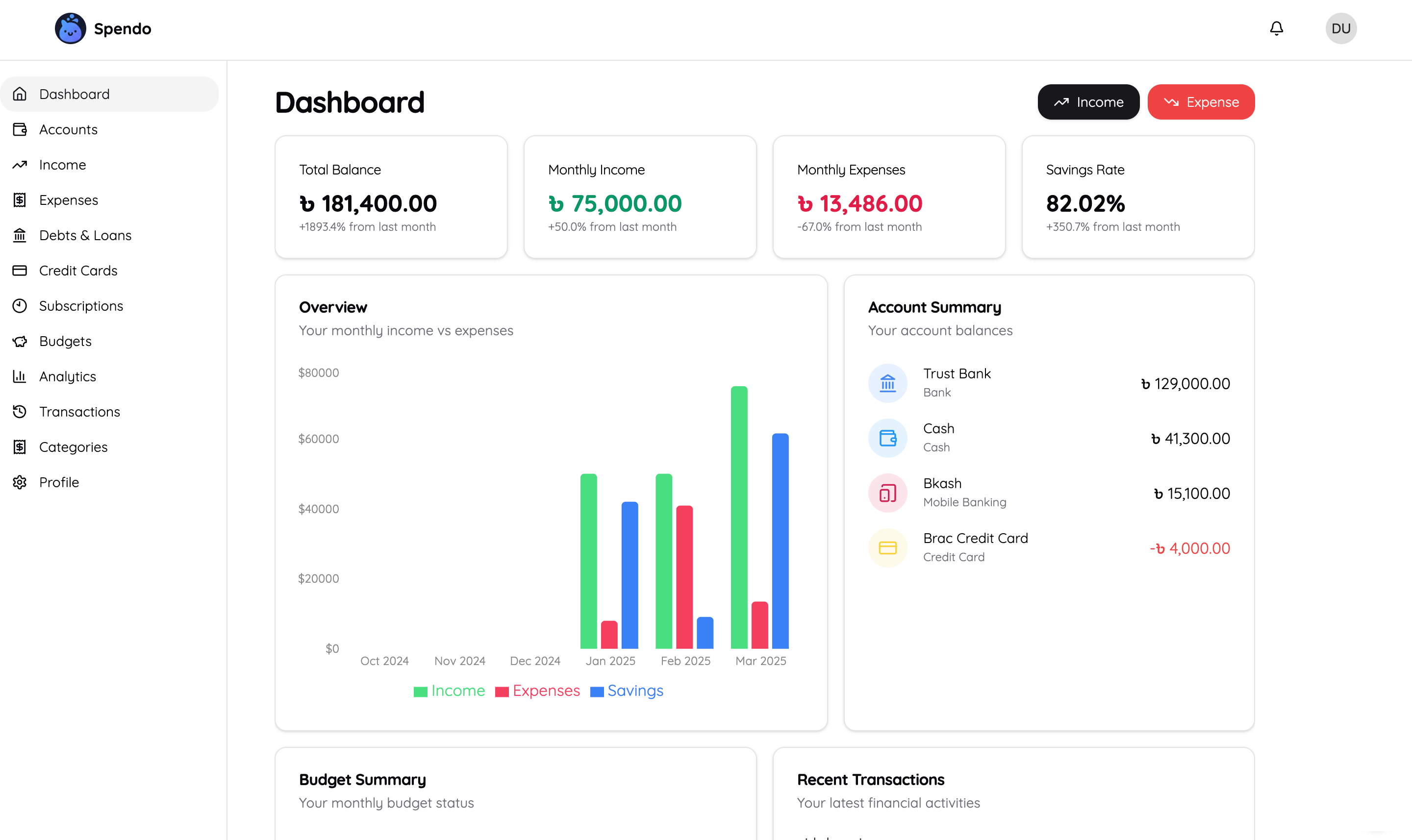1412x840 pixels.
Task: Select the Bkash mobile banking icon
Action: 887,493
